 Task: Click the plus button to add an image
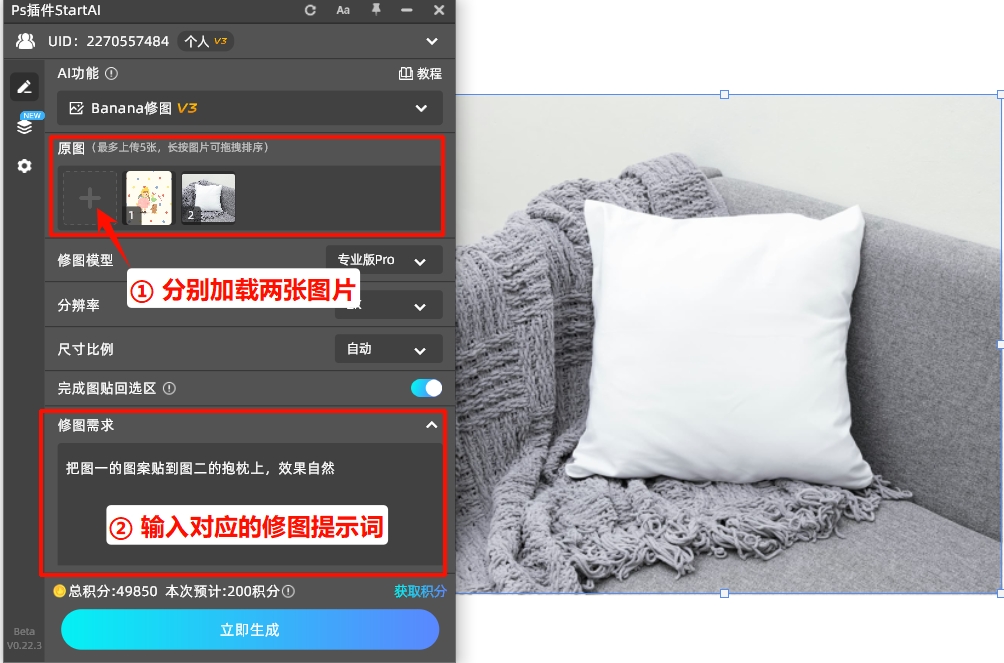pos(90,197)
